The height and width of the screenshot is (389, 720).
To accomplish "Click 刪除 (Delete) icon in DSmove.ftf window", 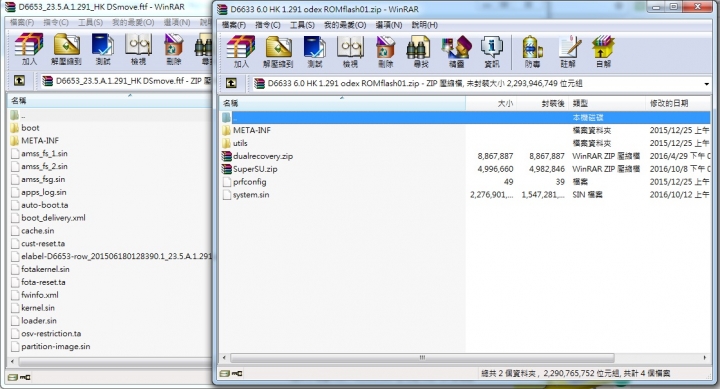I will 174,49.
